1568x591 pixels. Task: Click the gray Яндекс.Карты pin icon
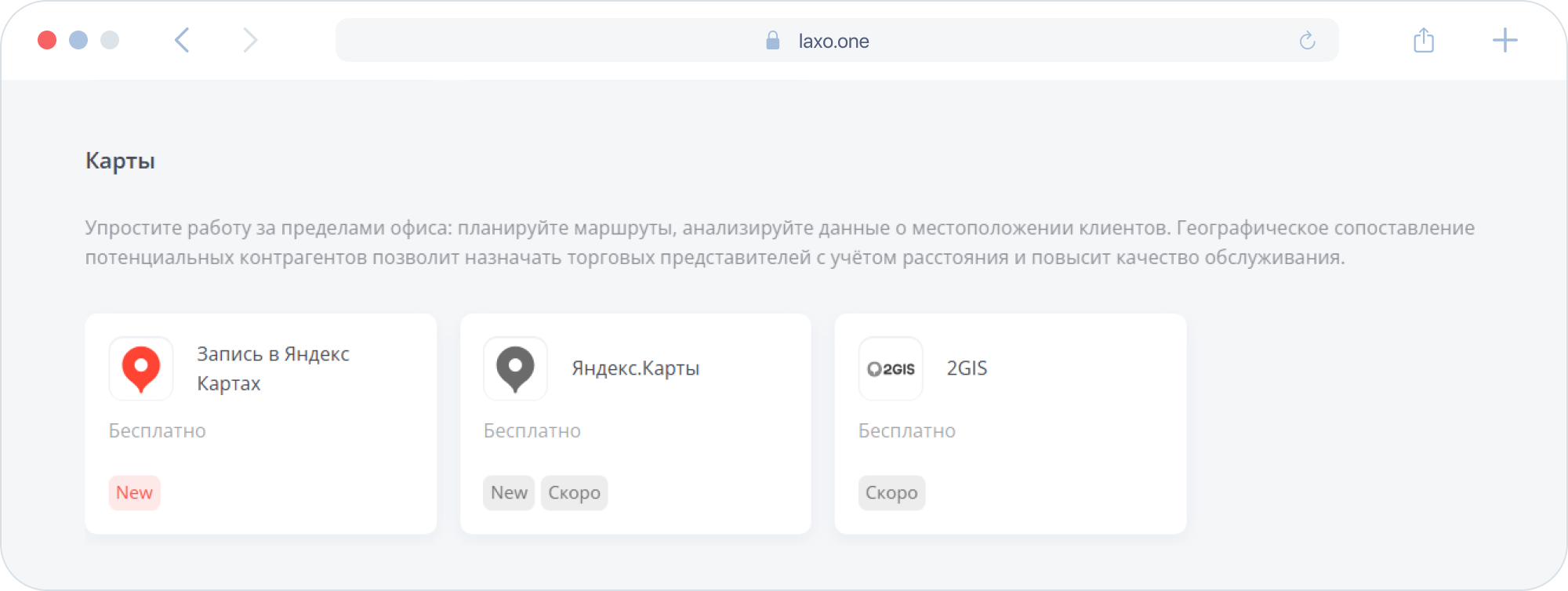515,368
